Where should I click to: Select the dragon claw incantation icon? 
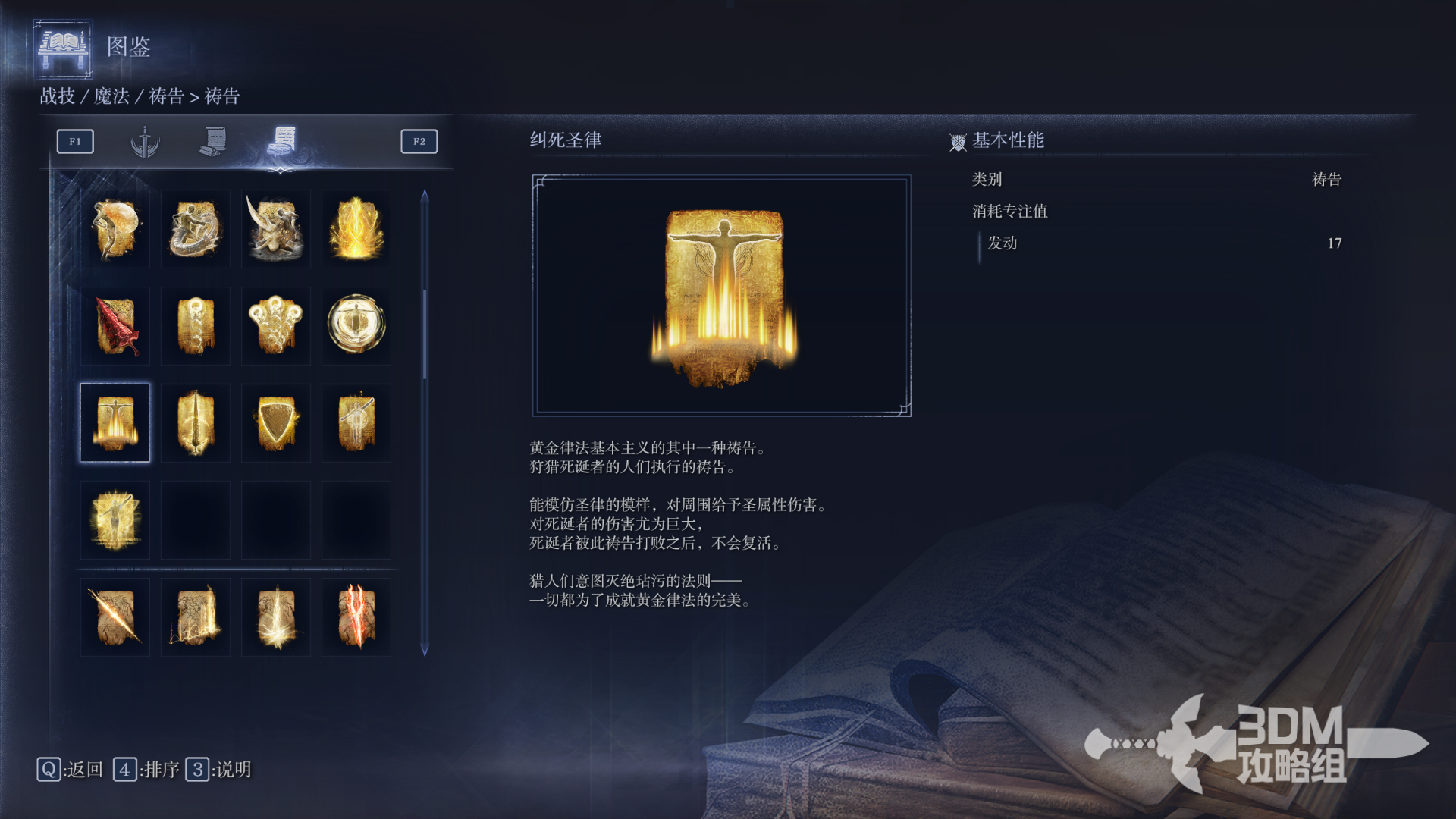coord(276,229)
